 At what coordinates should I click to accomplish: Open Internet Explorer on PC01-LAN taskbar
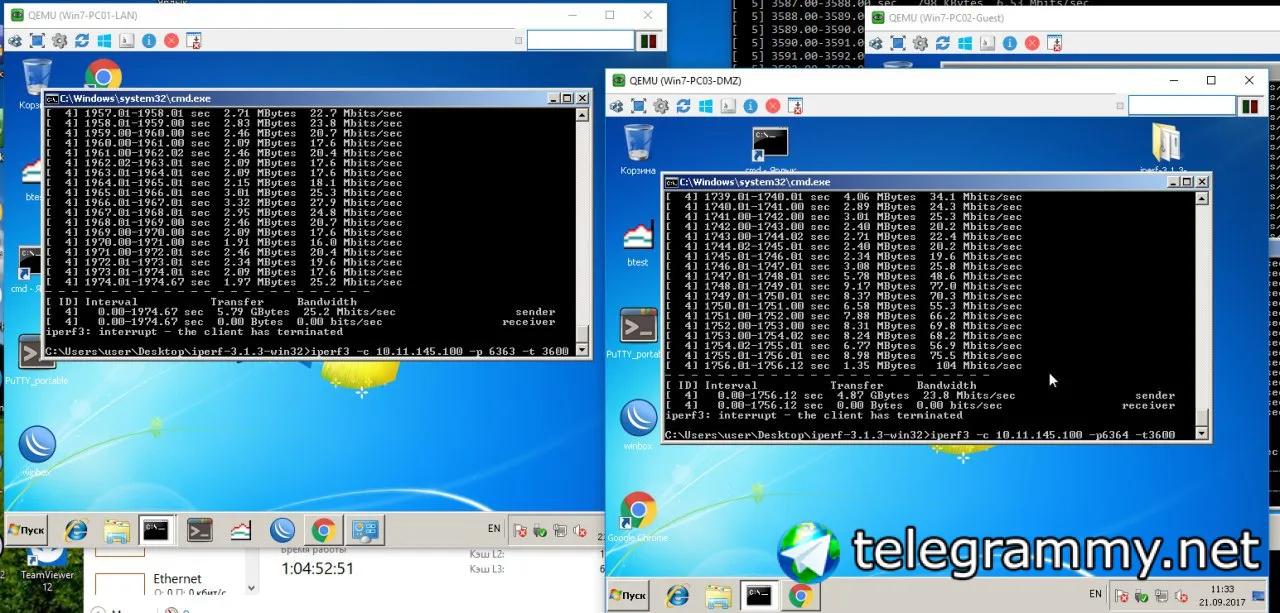point(76,530)
